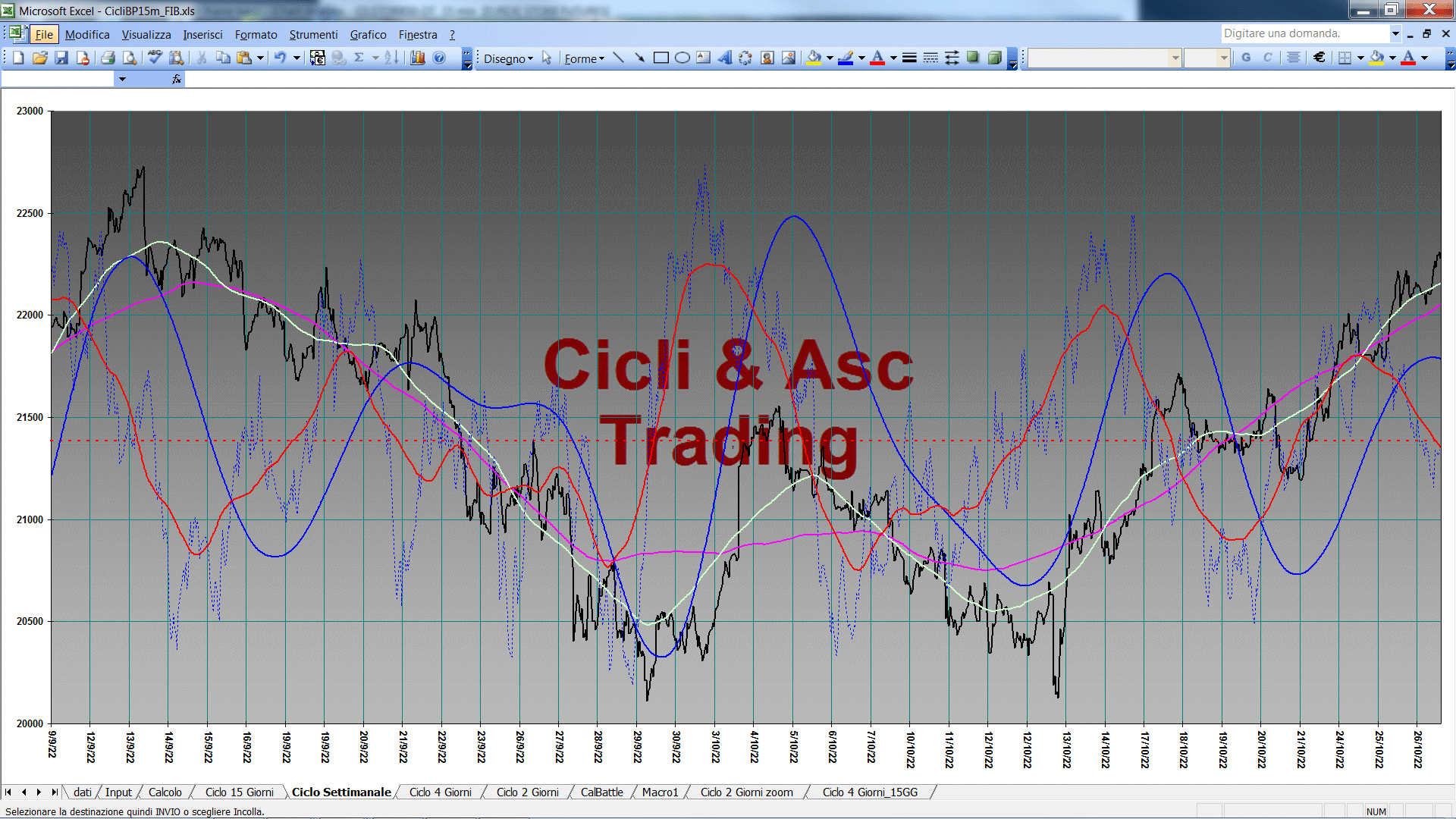The image size is (1456, 819).
Task: Click the fx insert function button
Action: [x=177, y=79]
